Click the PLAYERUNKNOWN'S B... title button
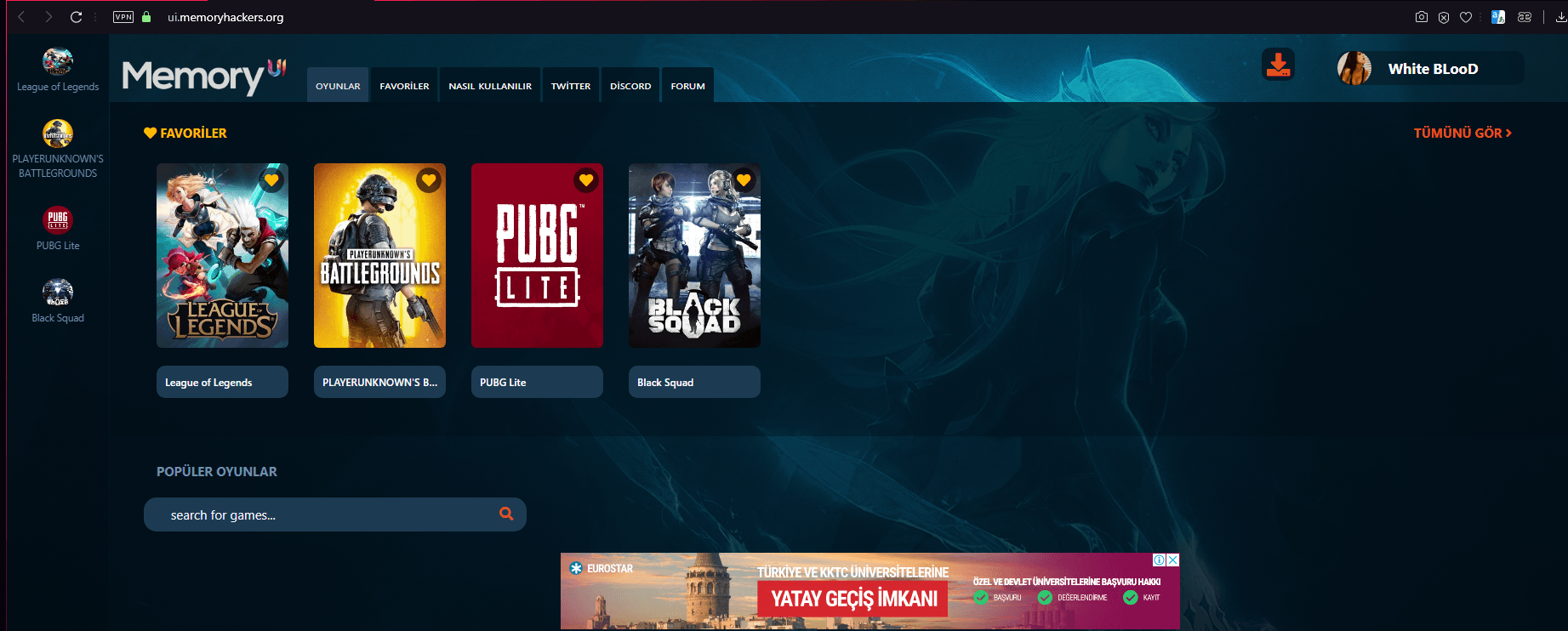 (x=379, y=382)
